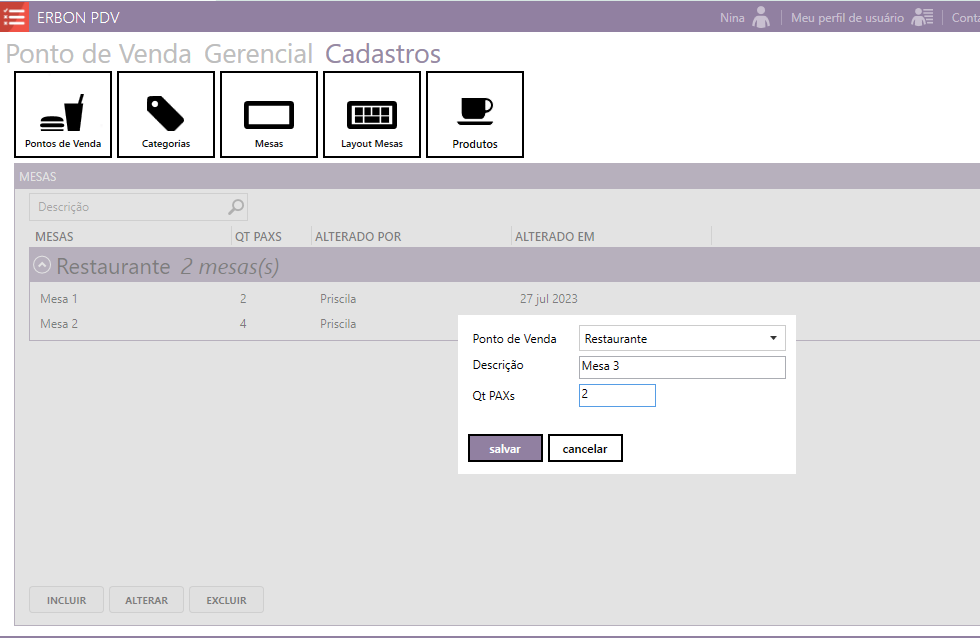Focus the Qt PAXs input field
The width and height of the screenshot is (980, 638).
[617, 396]
